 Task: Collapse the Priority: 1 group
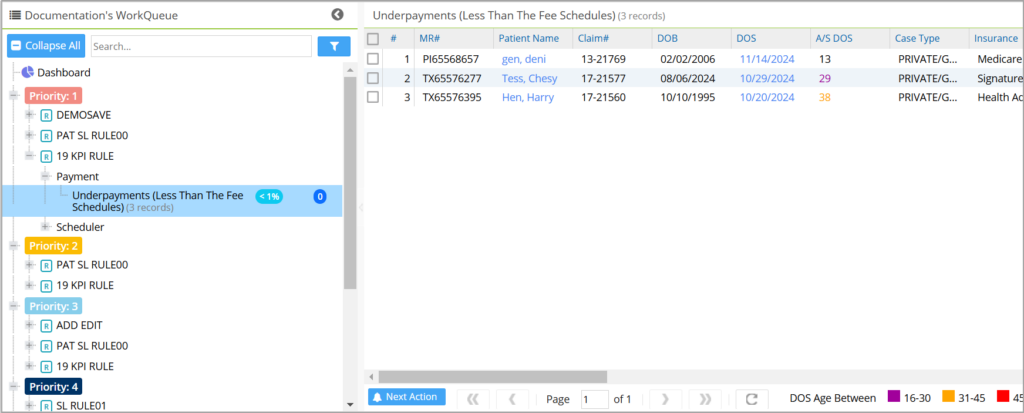point(14,95)
